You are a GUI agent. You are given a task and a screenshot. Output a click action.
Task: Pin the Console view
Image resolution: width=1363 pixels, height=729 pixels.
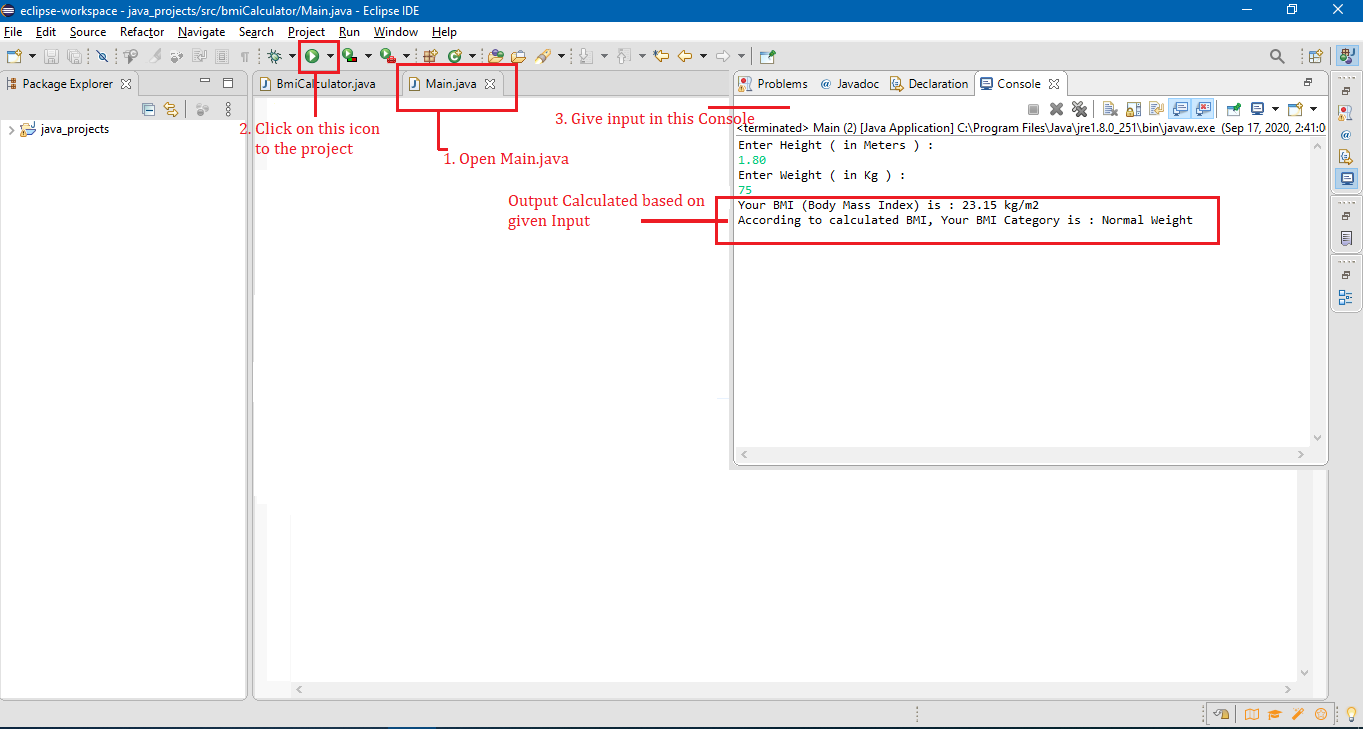tap(1233, 109)
